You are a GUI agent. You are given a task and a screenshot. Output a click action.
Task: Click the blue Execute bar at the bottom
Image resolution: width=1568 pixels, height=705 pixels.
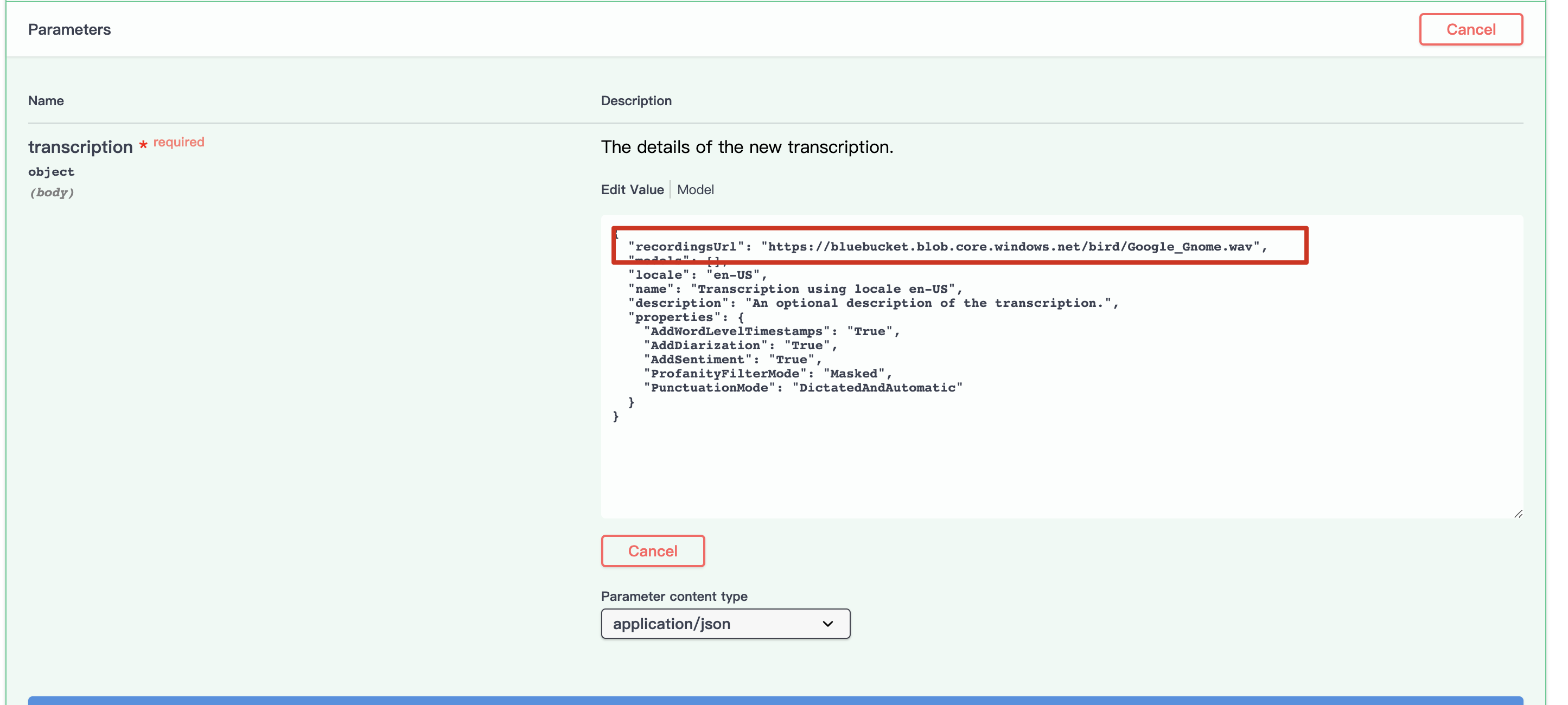(x=775, y=700)
